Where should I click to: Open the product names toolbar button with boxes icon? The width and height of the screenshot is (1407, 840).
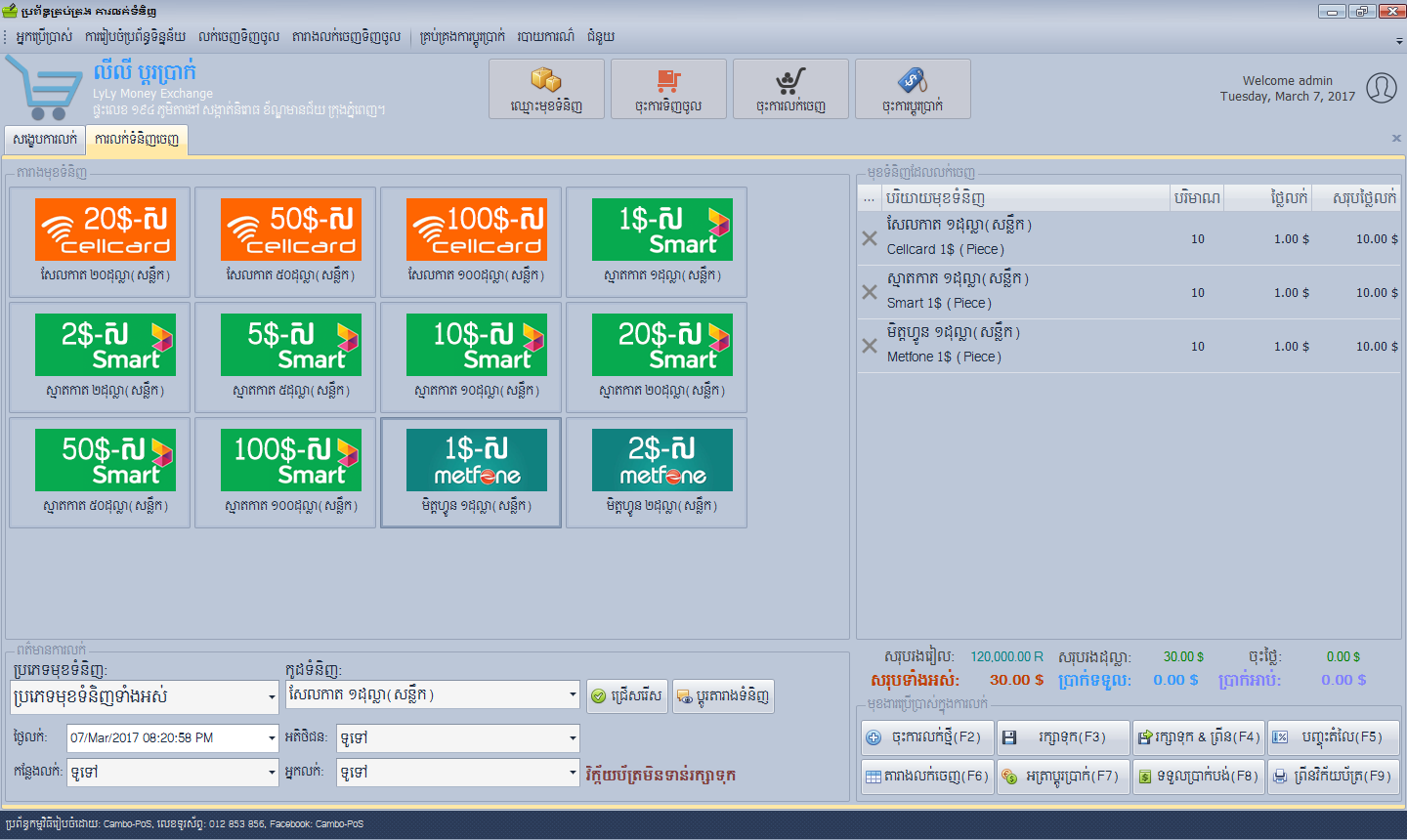(x=546, y=89)
